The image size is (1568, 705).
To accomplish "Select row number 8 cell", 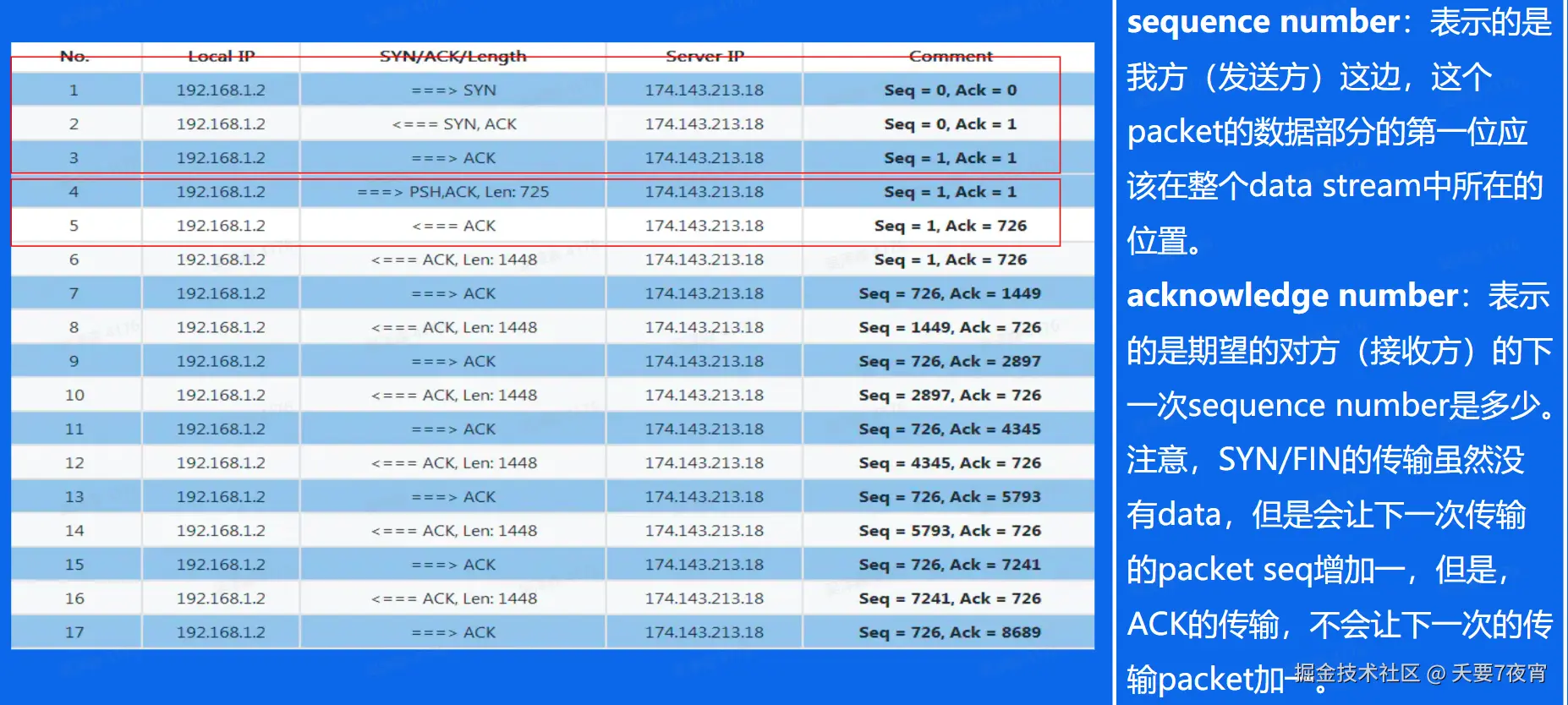I will pyautogui.click(x=74, y=327).
